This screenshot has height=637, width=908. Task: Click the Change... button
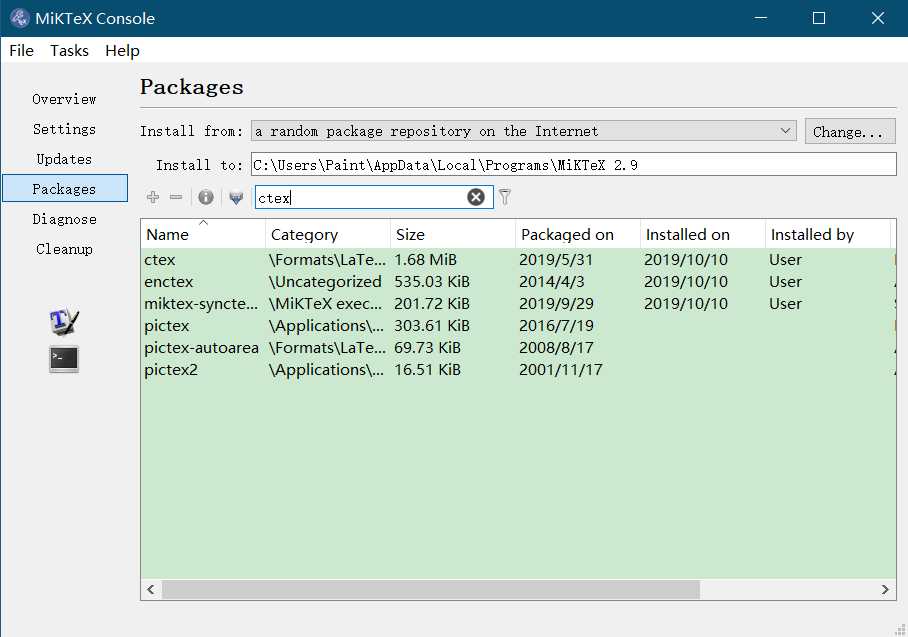tap(850, 131)
